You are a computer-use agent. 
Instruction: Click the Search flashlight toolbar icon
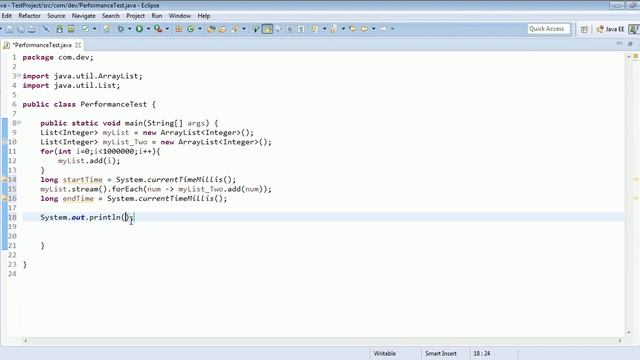click(x=235, y=29)
